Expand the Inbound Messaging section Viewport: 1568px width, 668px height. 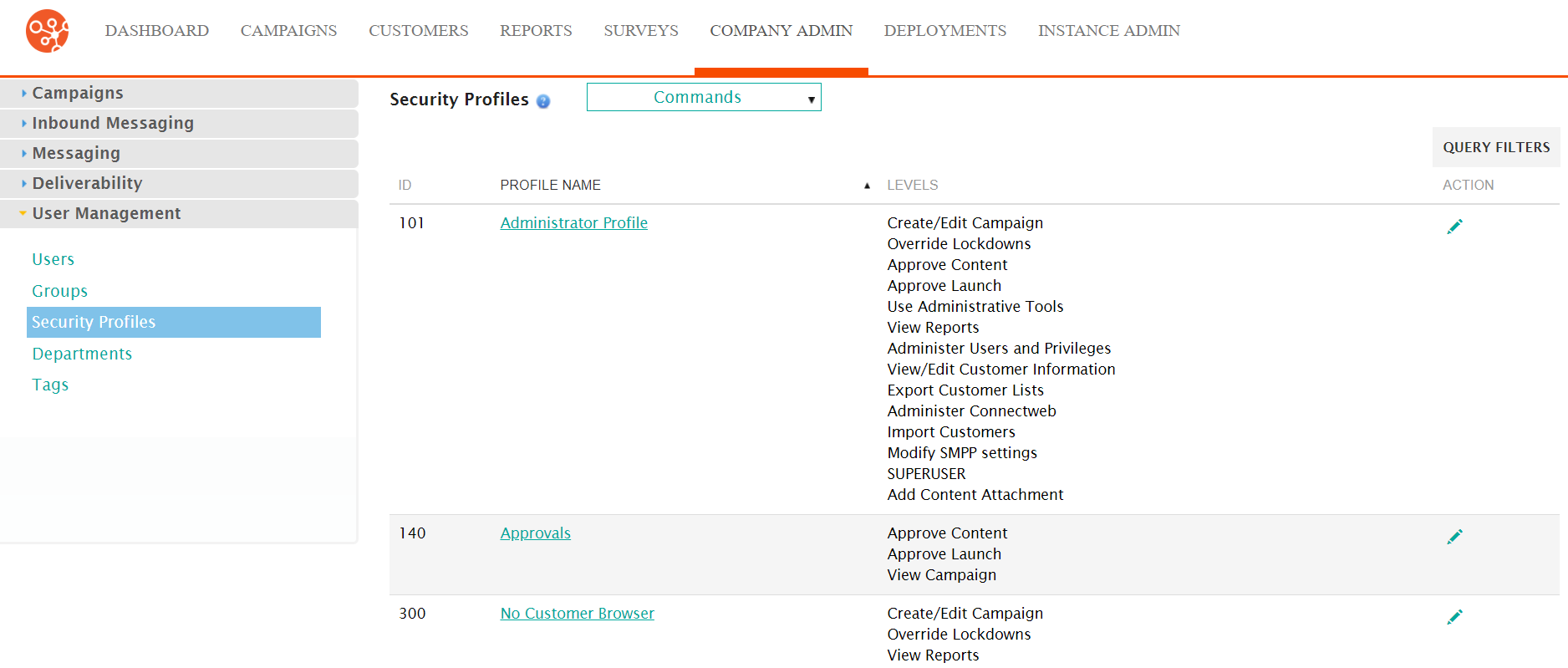point(113,123)
